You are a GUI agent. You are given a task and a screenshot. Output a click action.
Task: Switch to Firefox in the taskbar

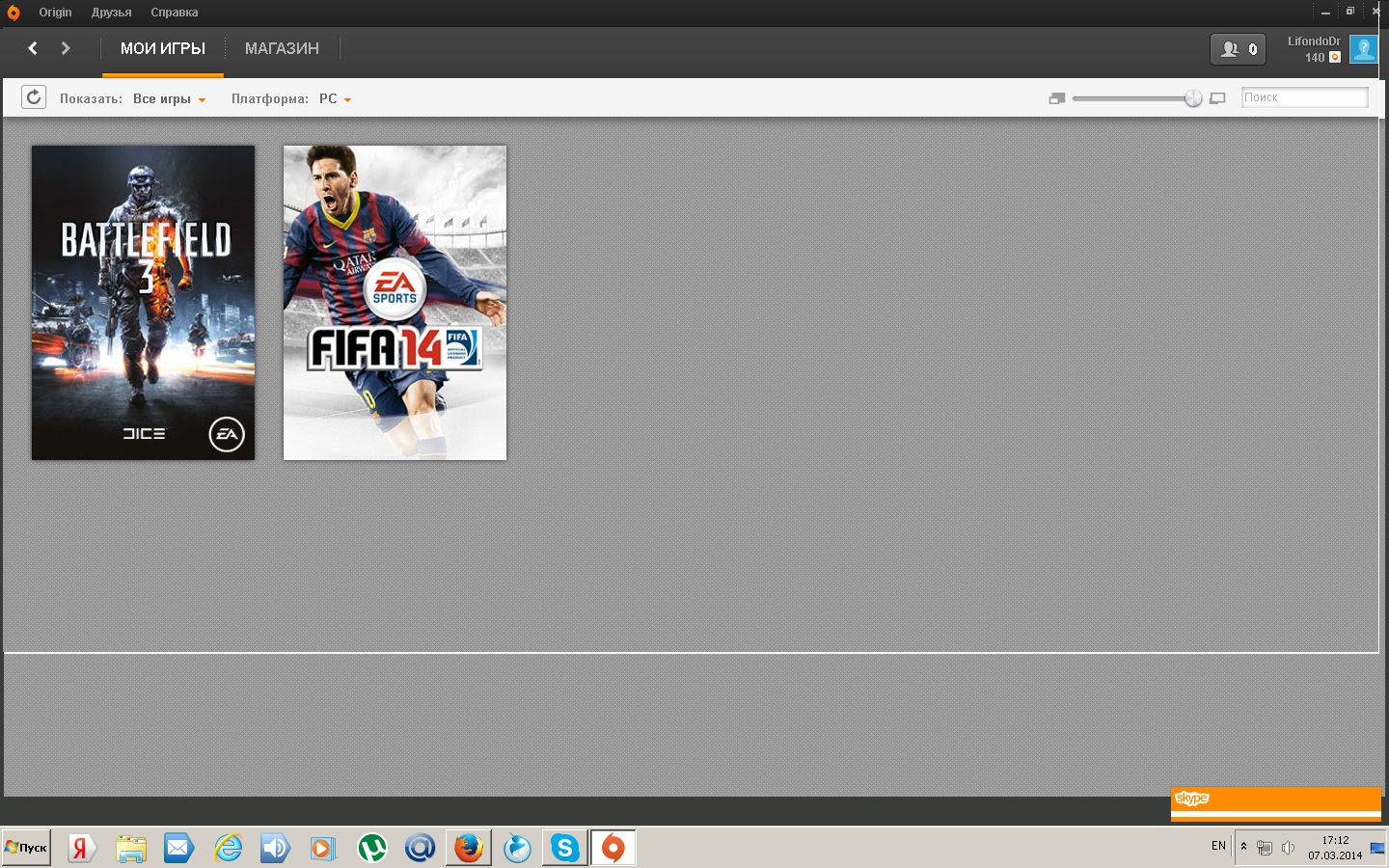468,848
